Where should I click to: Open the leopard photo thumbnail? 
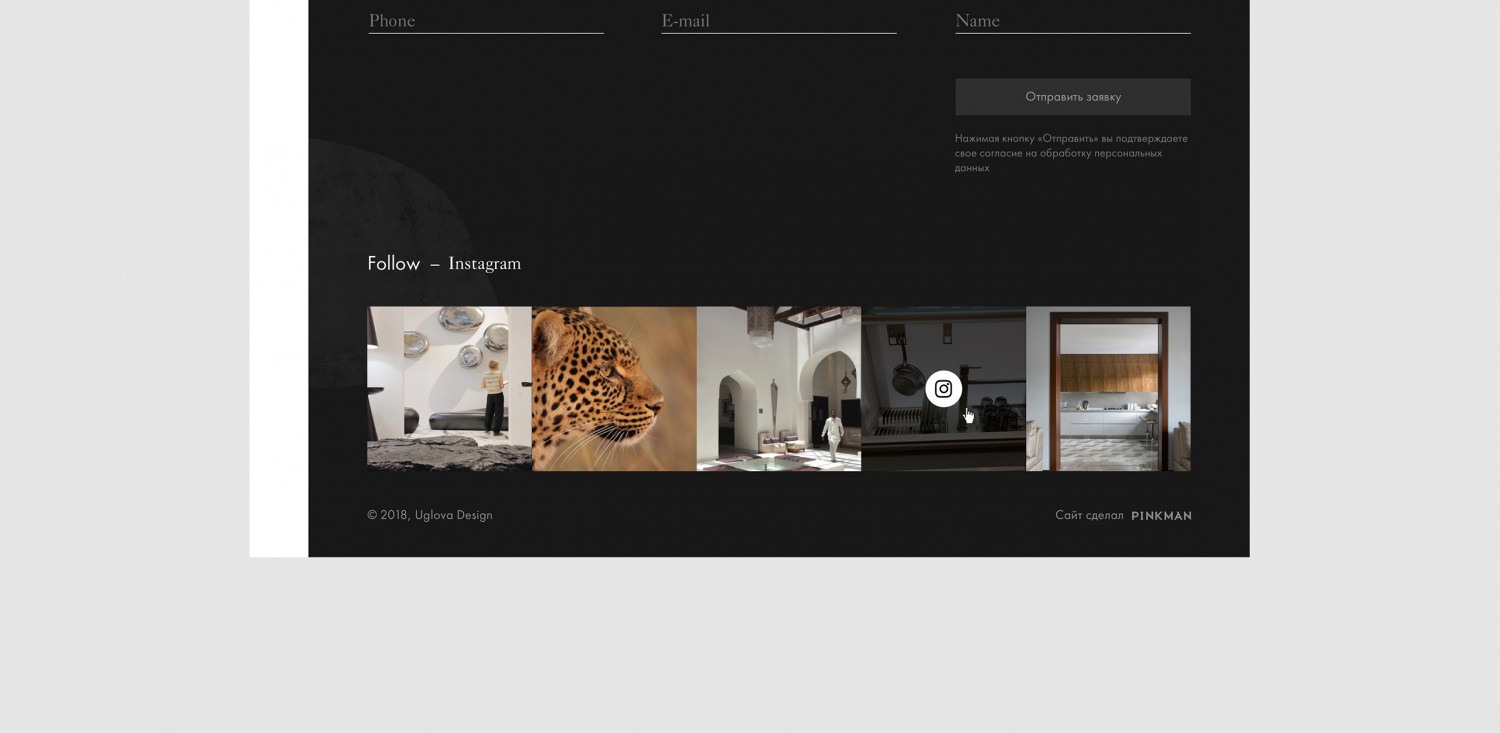(614, 388)
